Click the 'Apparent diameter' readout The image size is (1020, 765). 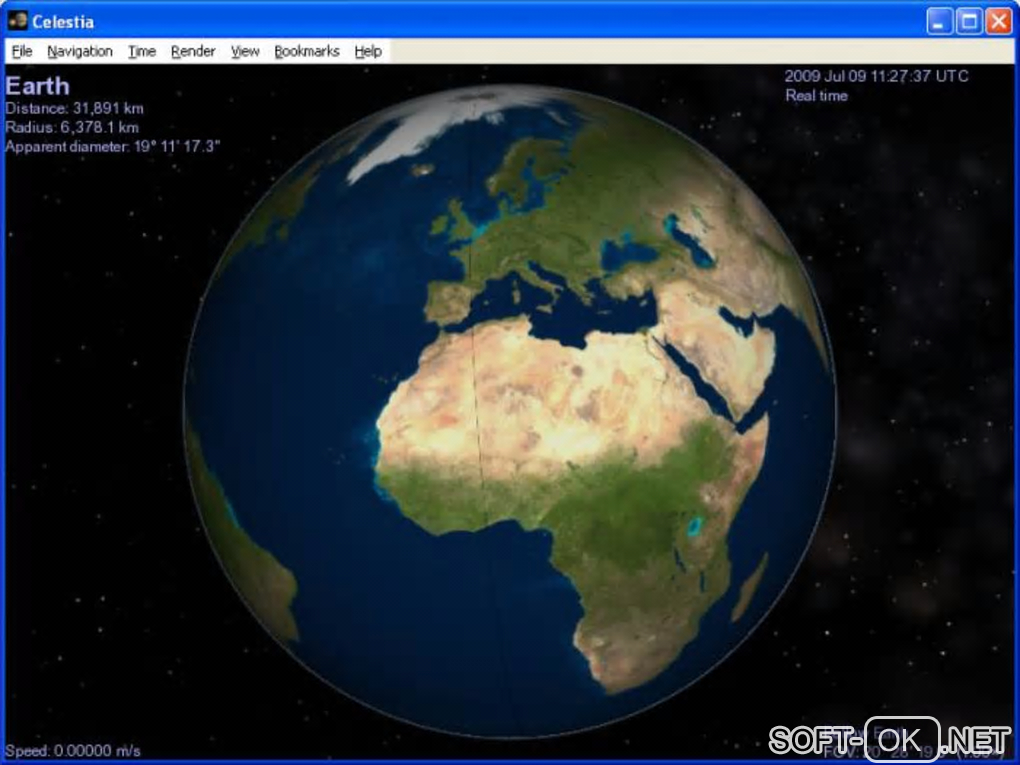tap(113, 146)
